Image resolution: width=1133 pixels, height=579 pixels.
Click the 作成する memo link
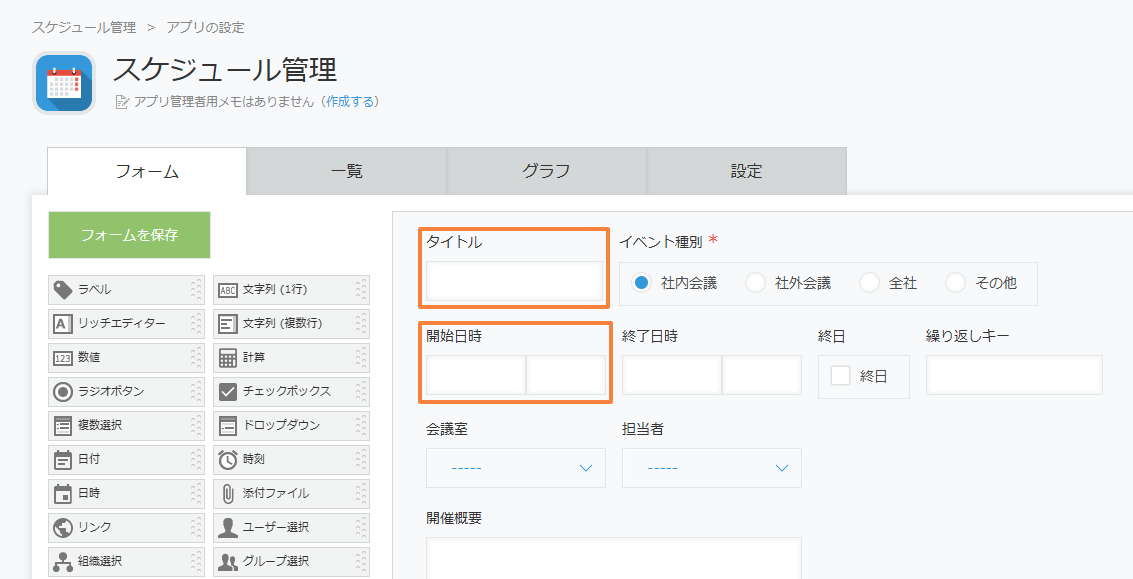click(x=350, y=102)
